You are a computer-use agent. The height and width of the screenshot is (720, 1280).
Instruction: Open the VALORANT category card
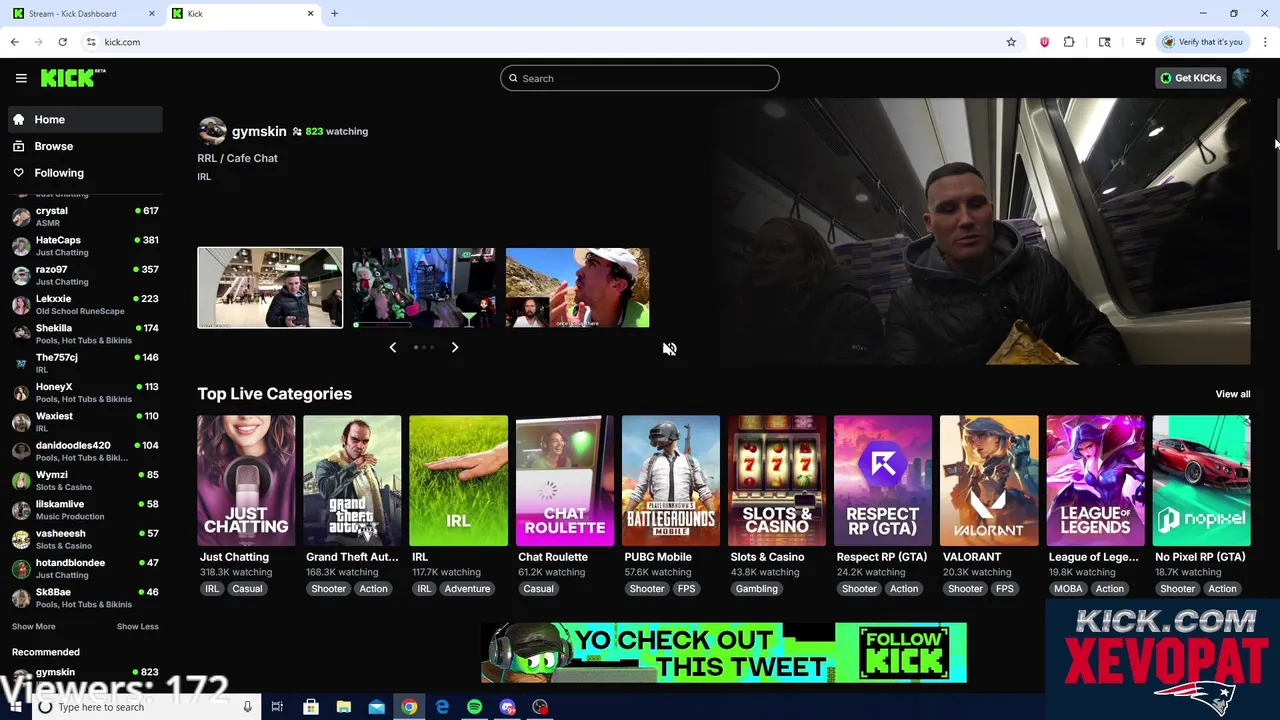tap(989, 481)
